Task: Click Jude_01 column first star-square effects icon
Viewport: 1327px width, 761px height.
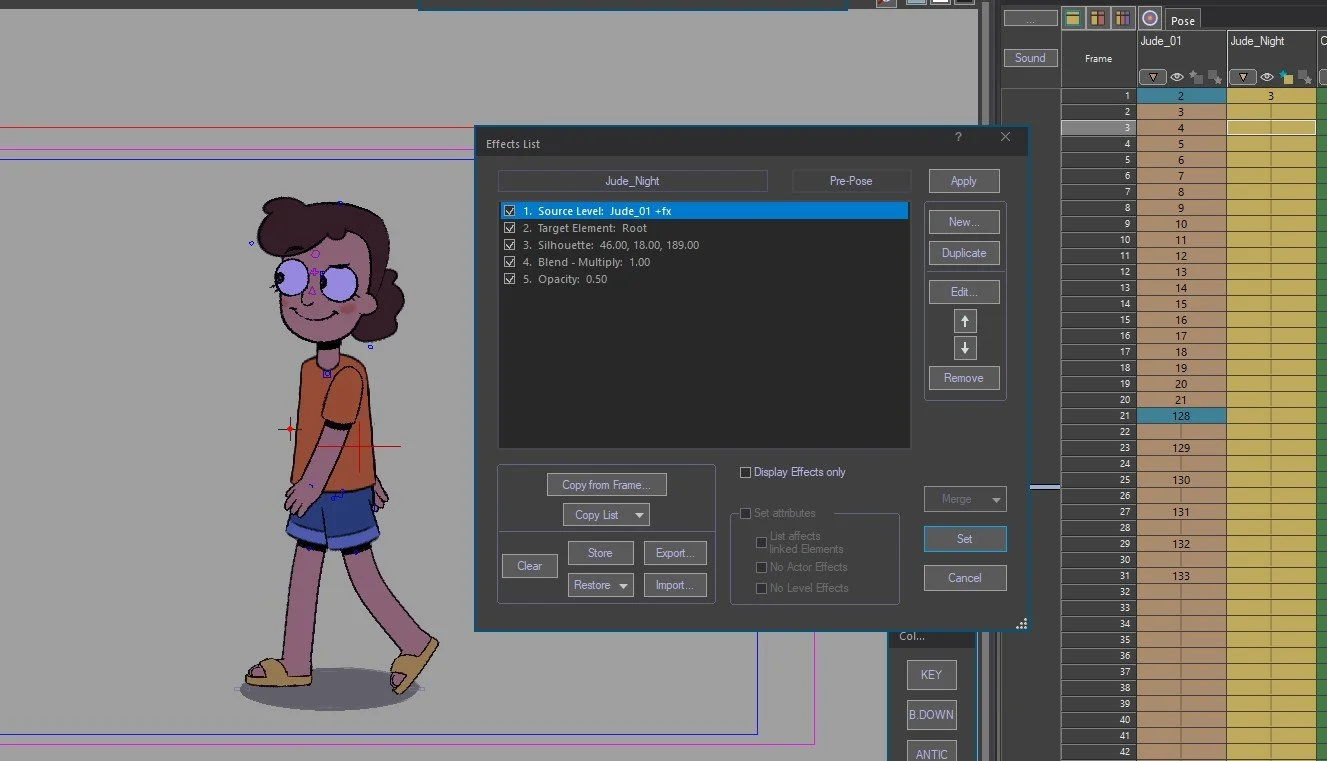Action: coord(1196,77)
